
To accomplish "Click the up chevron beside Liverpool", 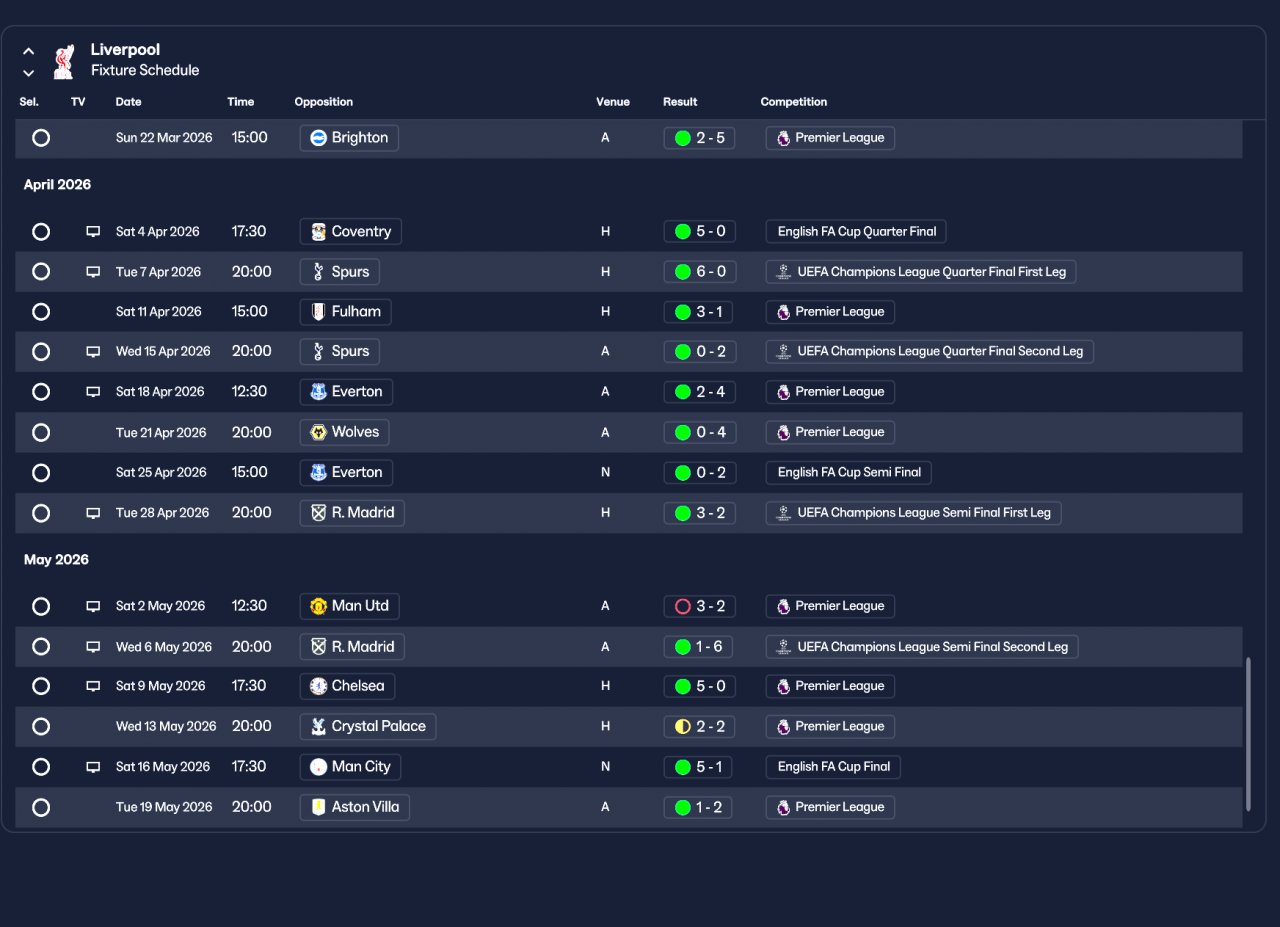I will pyautogui.click(x=29, y=51).
